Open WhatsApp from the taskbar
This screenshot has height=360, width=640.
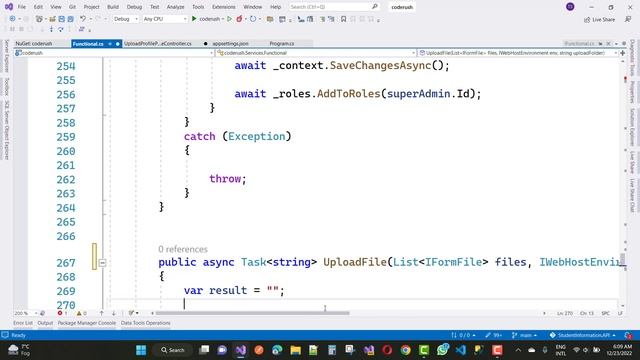coord(442,350)
